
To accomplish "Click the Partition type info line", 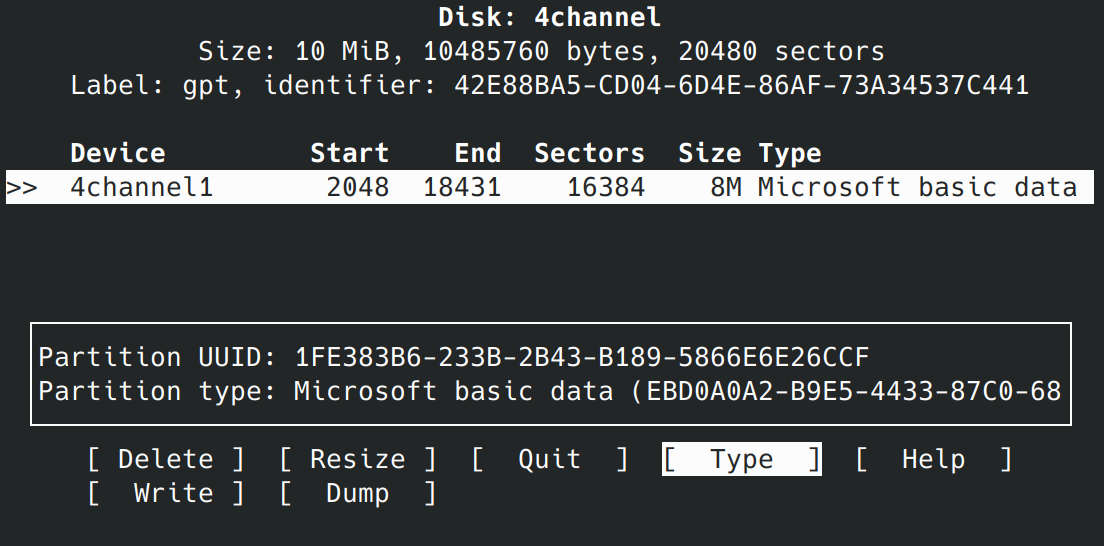I will click(549, 391).
